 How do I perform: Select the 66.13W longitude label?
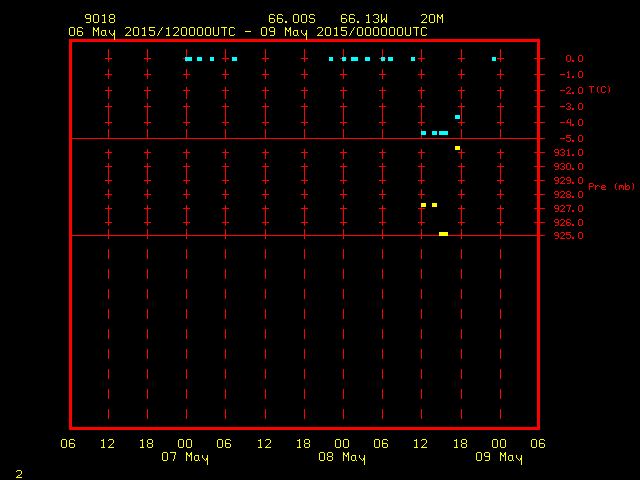pos(362,19)
